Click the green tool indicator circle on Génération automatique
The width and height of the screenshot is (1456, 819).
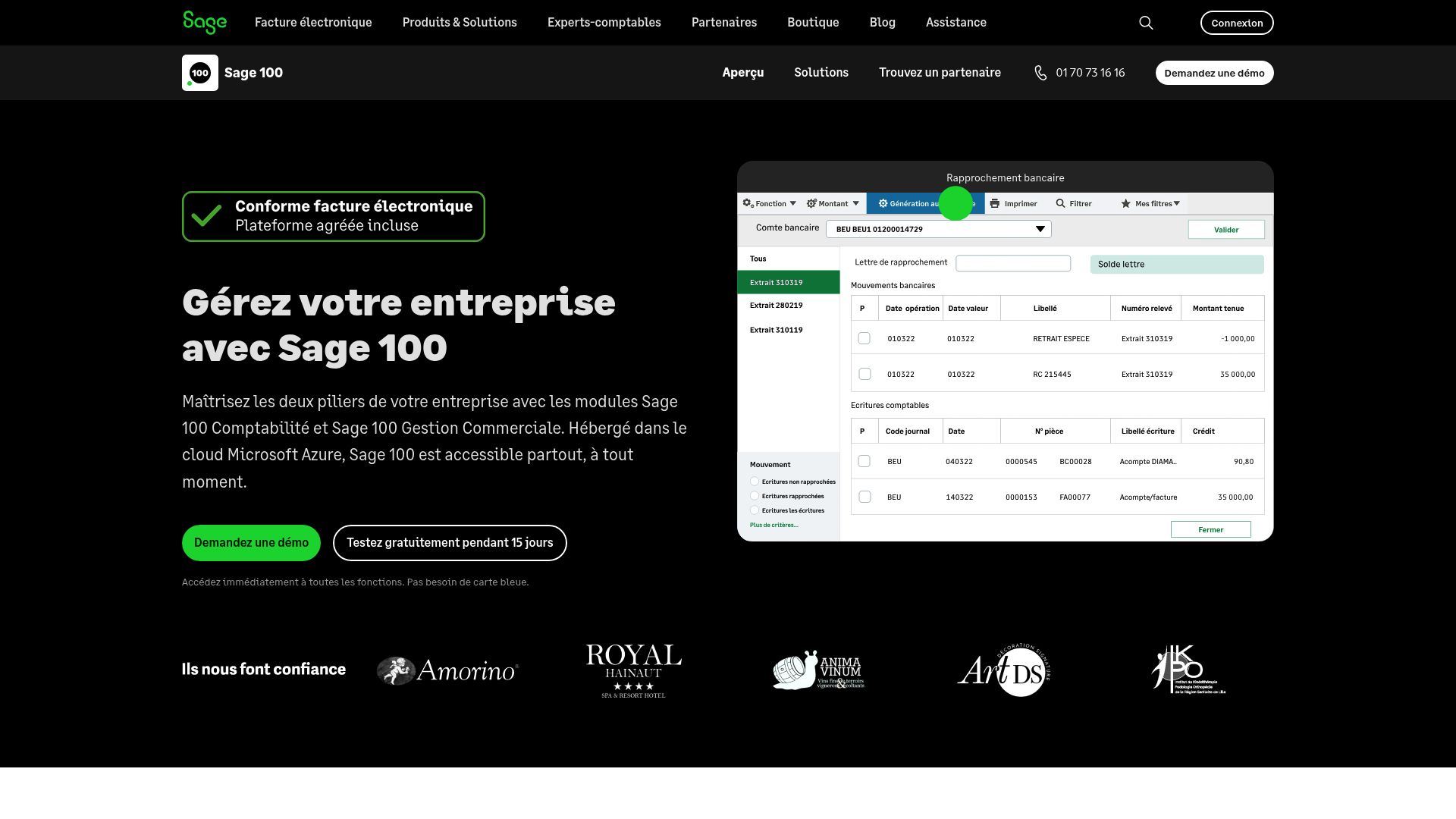(955, 203)
